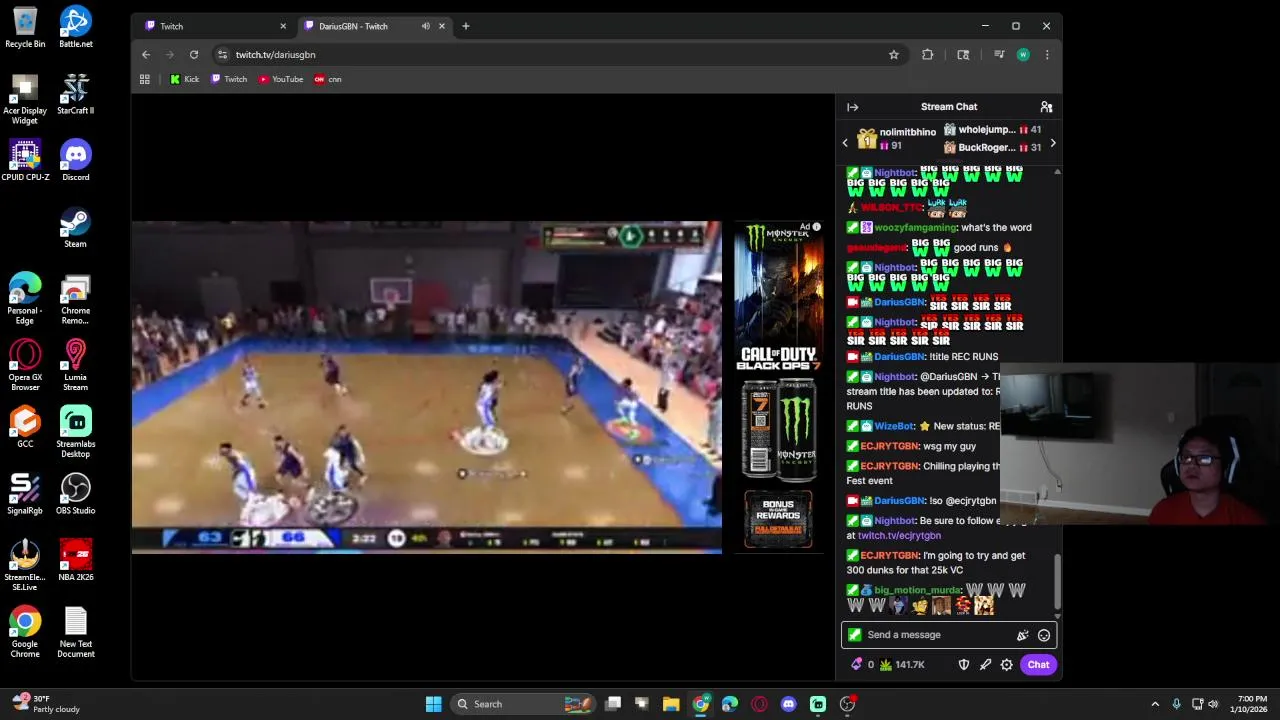Click the Bonus Rewards ad button
Viewport: 1280px width, 720px height.
(x=778, y=520)
